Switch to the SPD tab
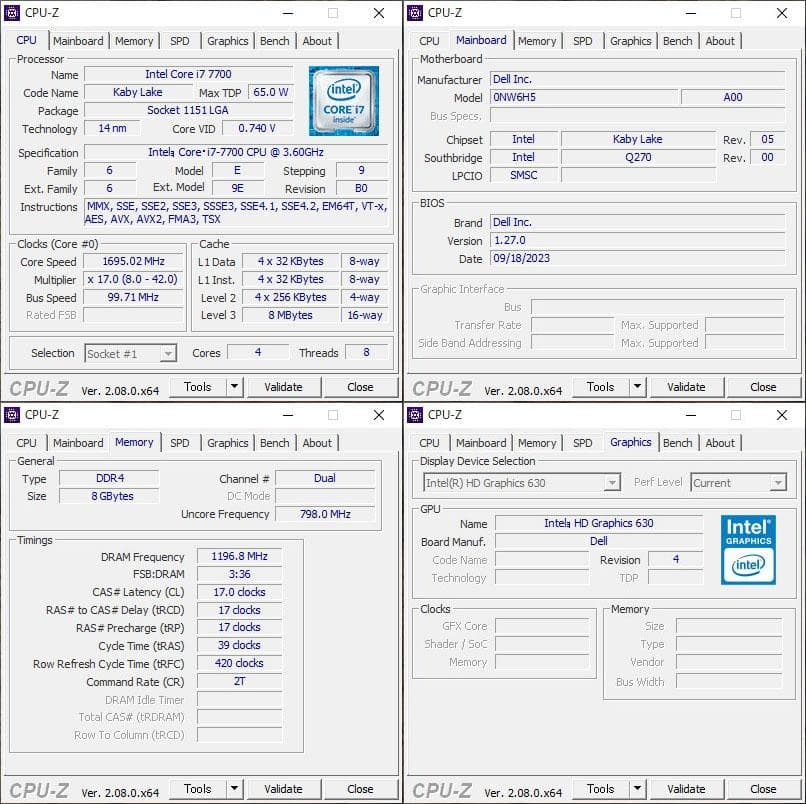806x804 pixels. [181, 41]
